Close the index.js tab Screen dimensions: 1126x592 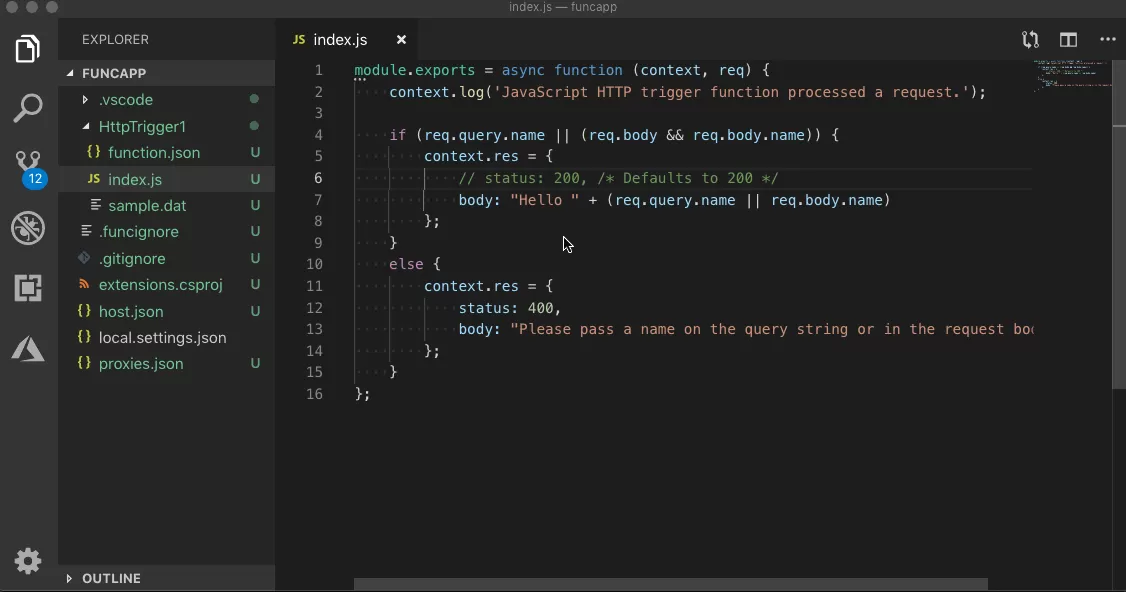pos(401,40)
